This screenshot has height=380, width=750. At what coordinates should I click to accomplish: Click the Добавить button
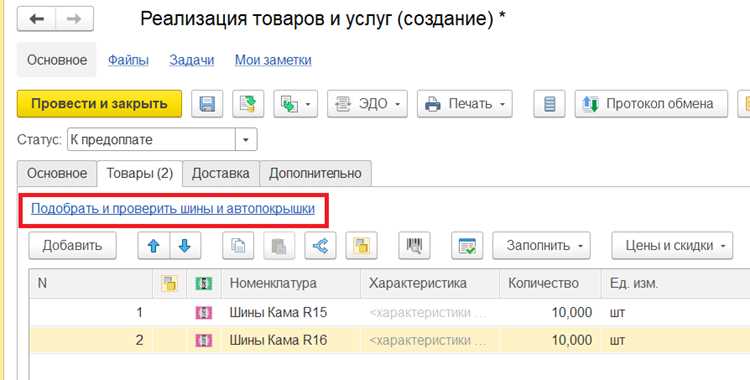(x=72, y=246)
